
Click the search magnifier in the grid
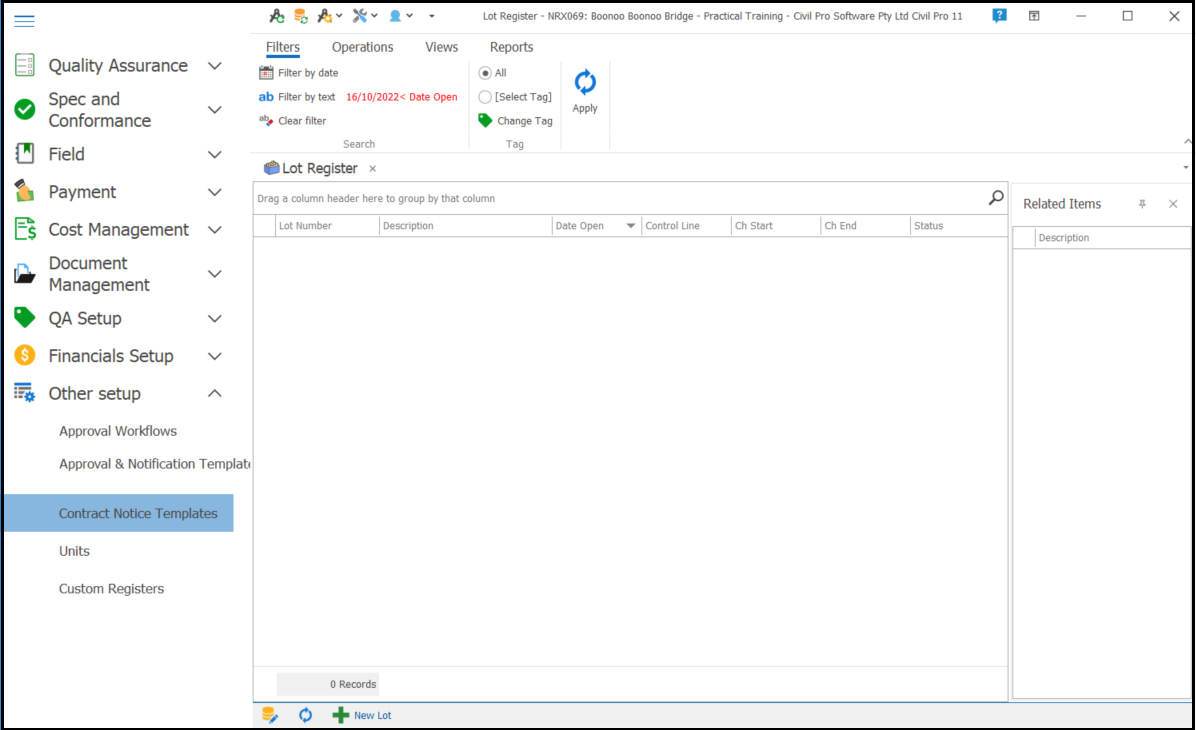tap(995, 198)
